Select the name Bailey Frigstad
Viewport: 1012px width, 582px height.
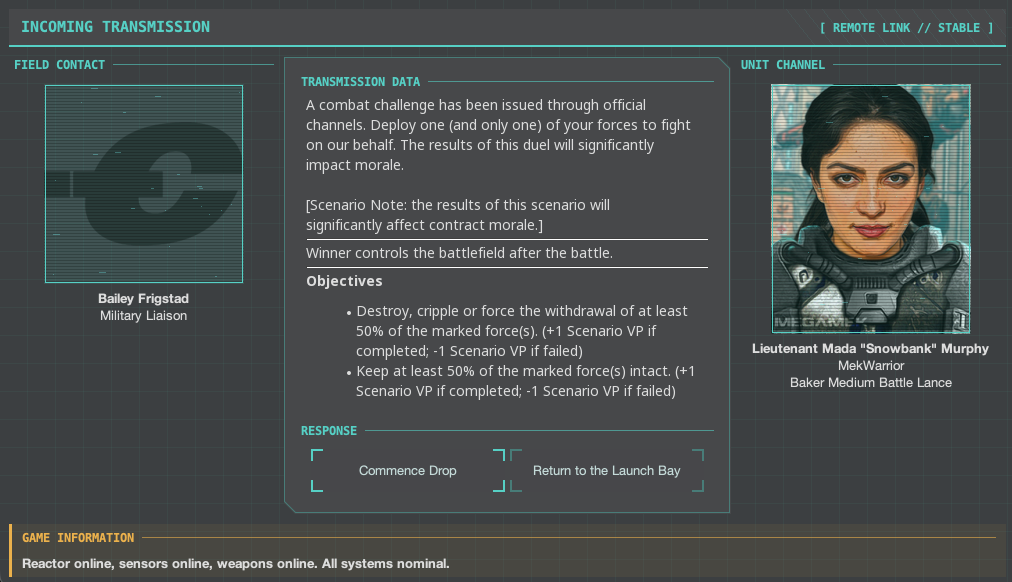(143, 299)
